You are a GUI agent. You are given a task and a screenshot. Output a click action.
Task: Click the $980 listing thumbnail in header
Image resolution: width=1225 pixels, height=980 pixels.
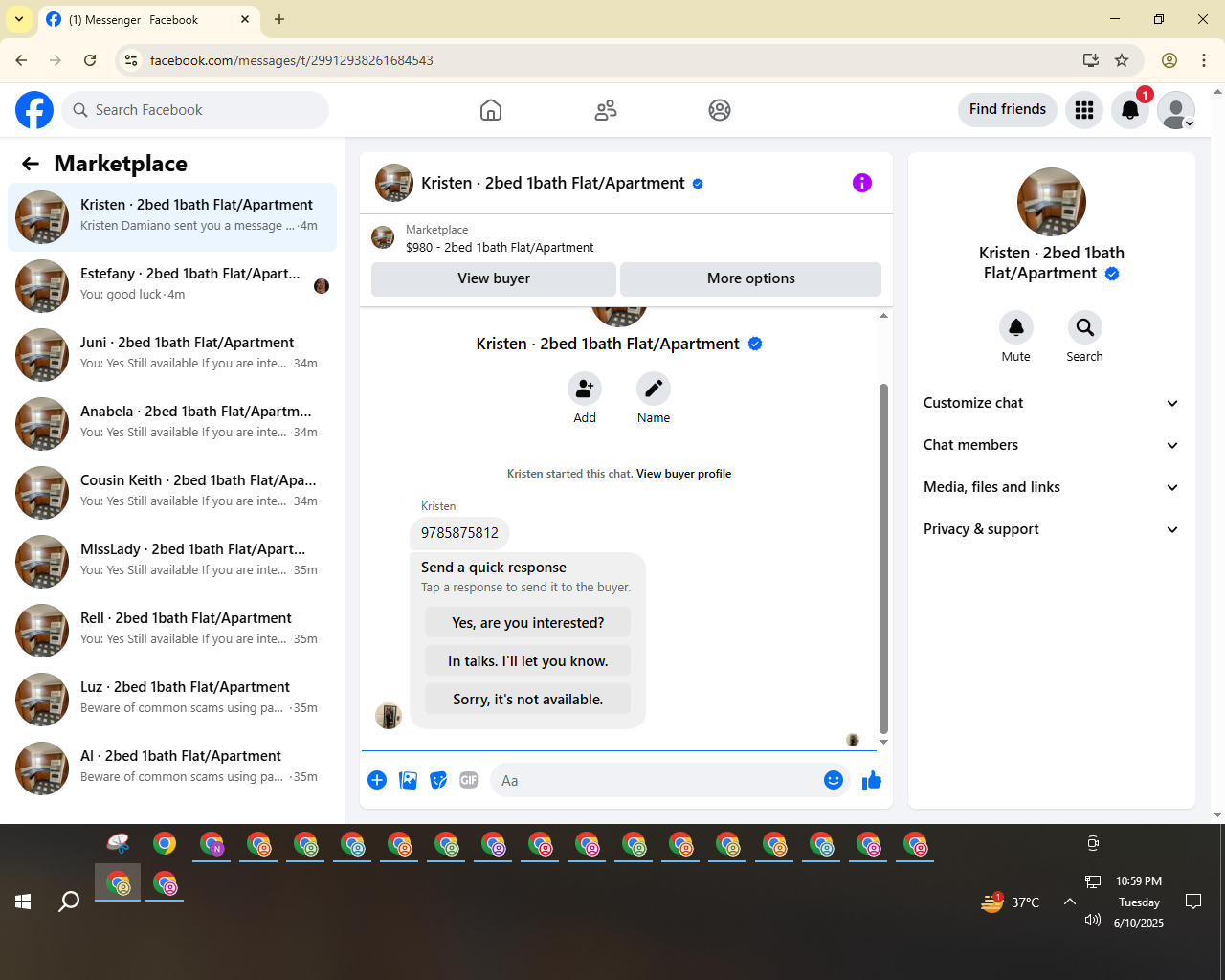tap(383, 237)
